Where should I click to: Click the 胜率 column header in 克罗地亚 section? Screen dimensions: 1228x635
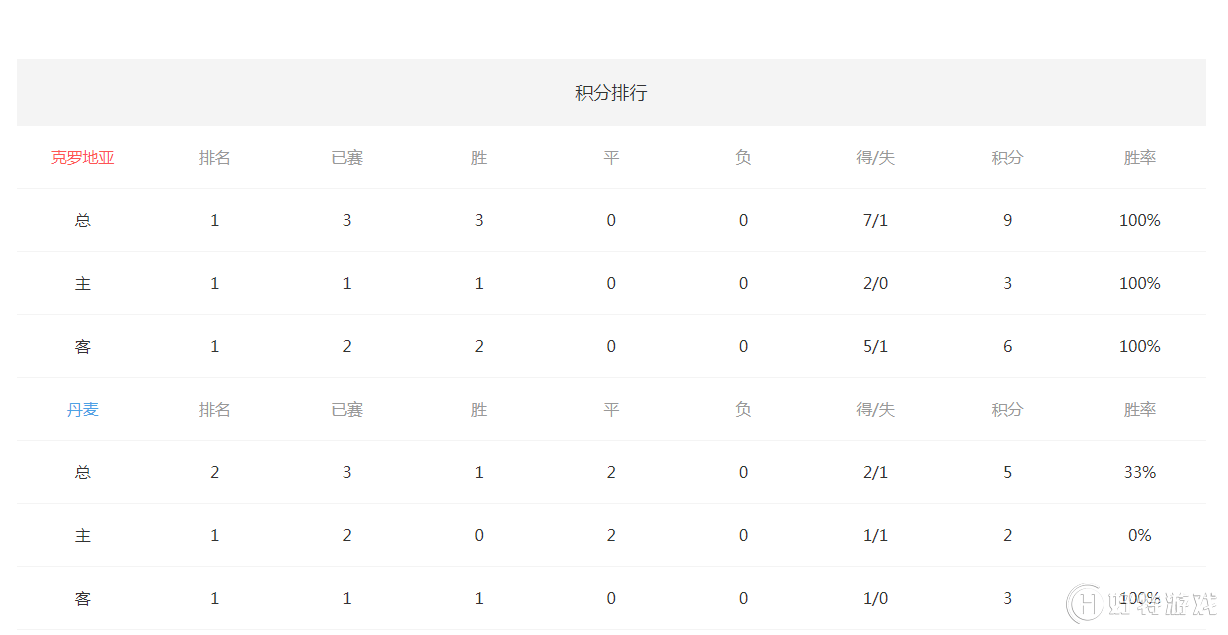click(x=1140, y=158)
